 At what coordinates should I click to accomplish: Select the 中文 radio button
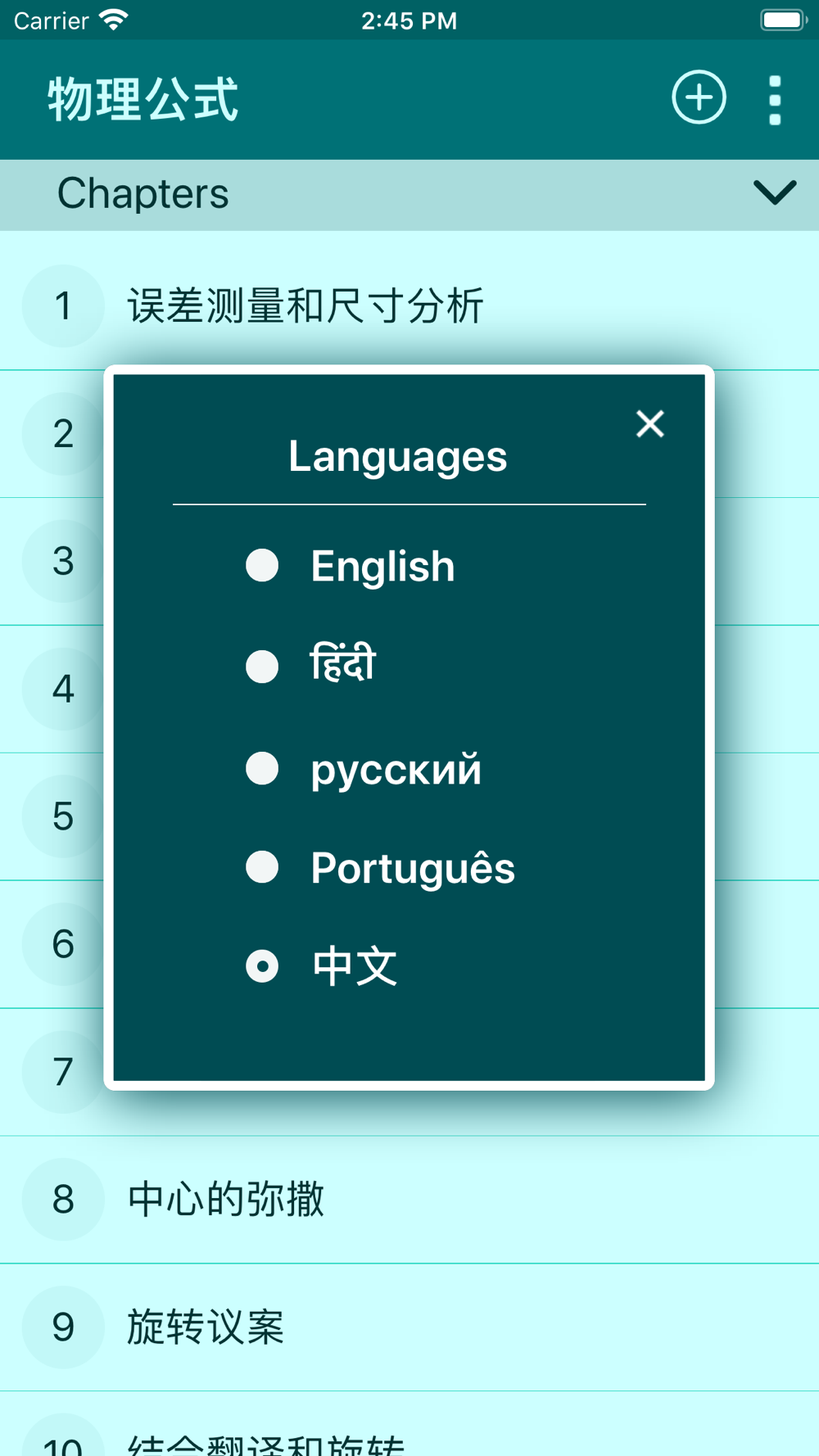click(262, 966)
